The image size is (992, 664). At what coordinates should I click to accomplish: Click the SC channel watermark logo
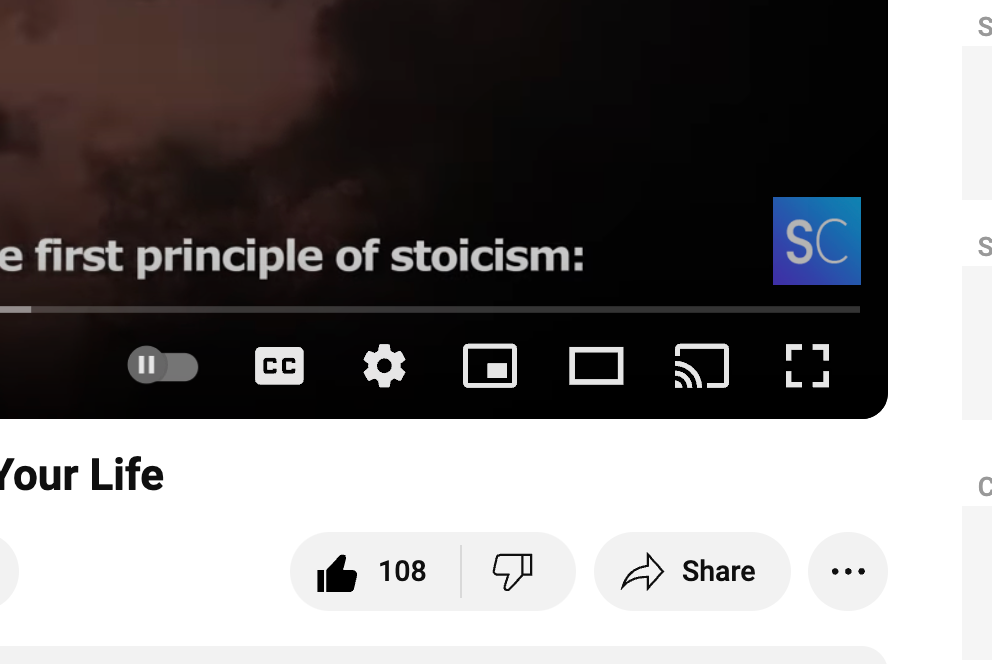817,241
